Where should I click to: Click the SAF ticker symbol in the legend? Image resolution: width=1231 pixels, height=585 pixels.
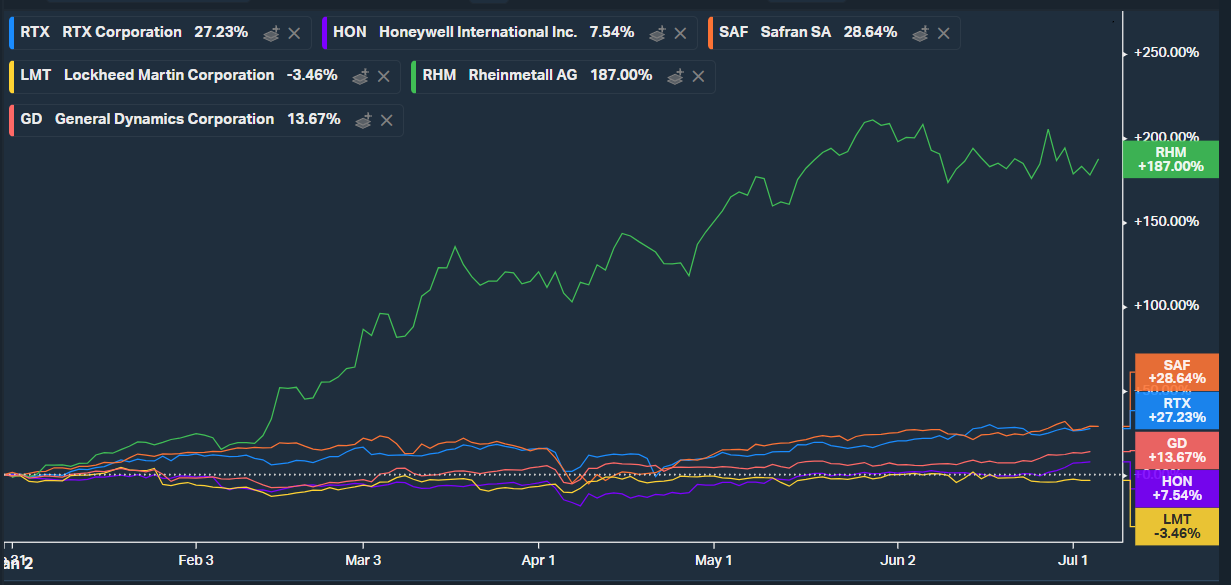[x=733, y=32]
